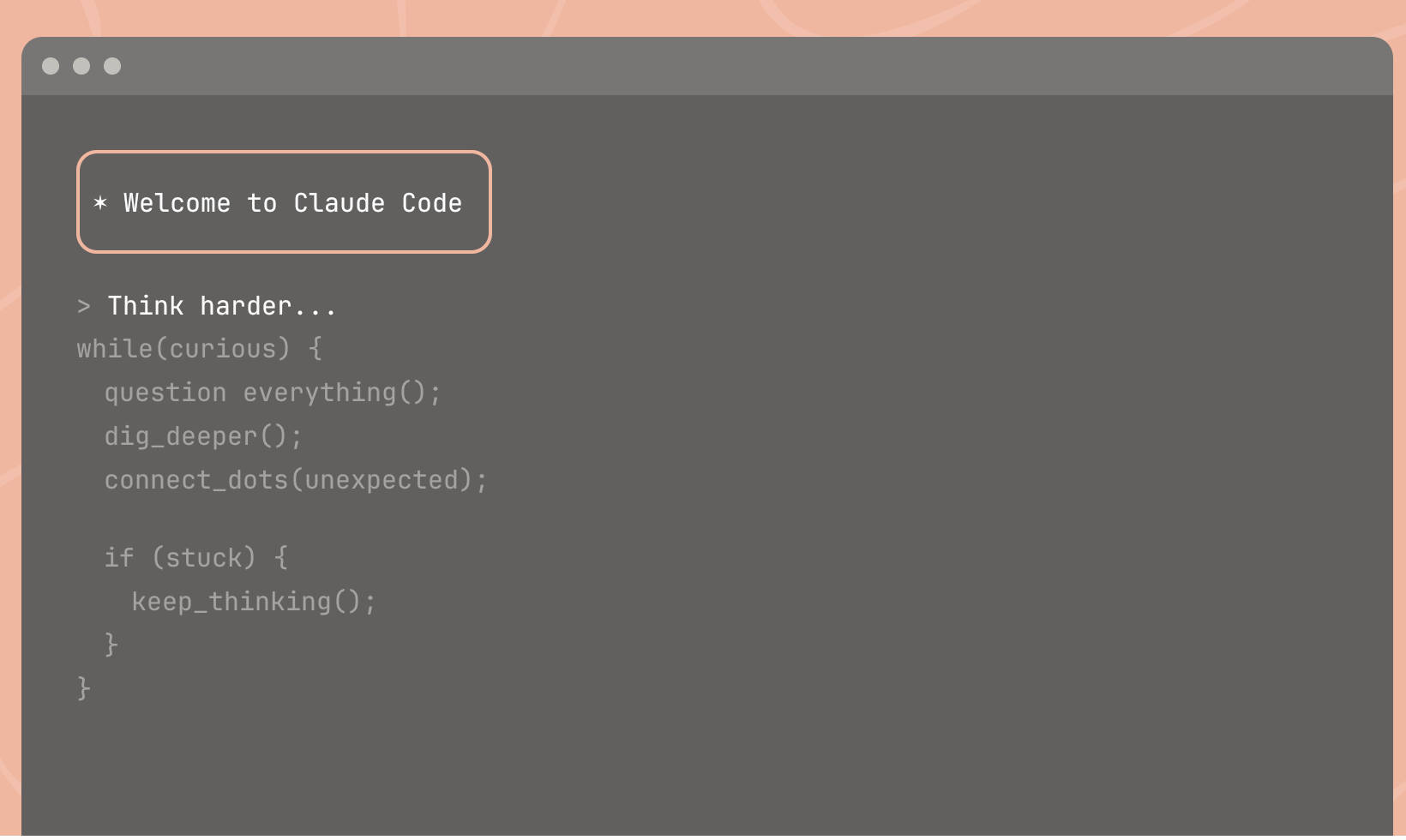This screenshot has height=840, width=1406.
Task: Select the Welcome to Claude Code banner
Action: pos(284,202)
